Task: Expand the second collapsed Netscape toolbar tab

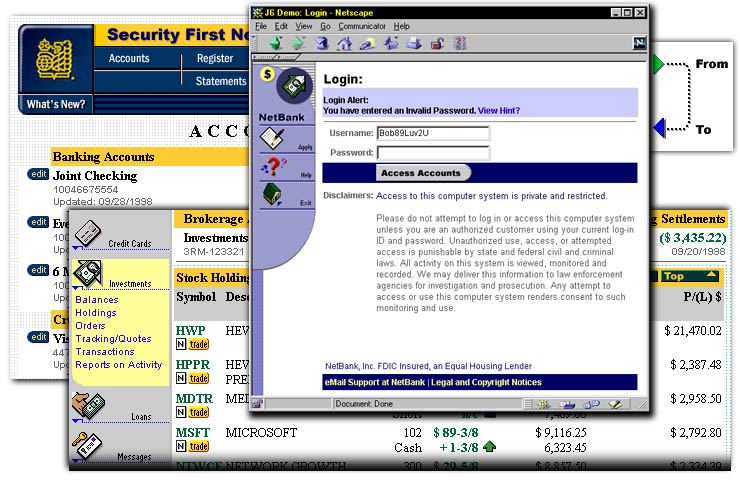Action: [x=289, y=57]
